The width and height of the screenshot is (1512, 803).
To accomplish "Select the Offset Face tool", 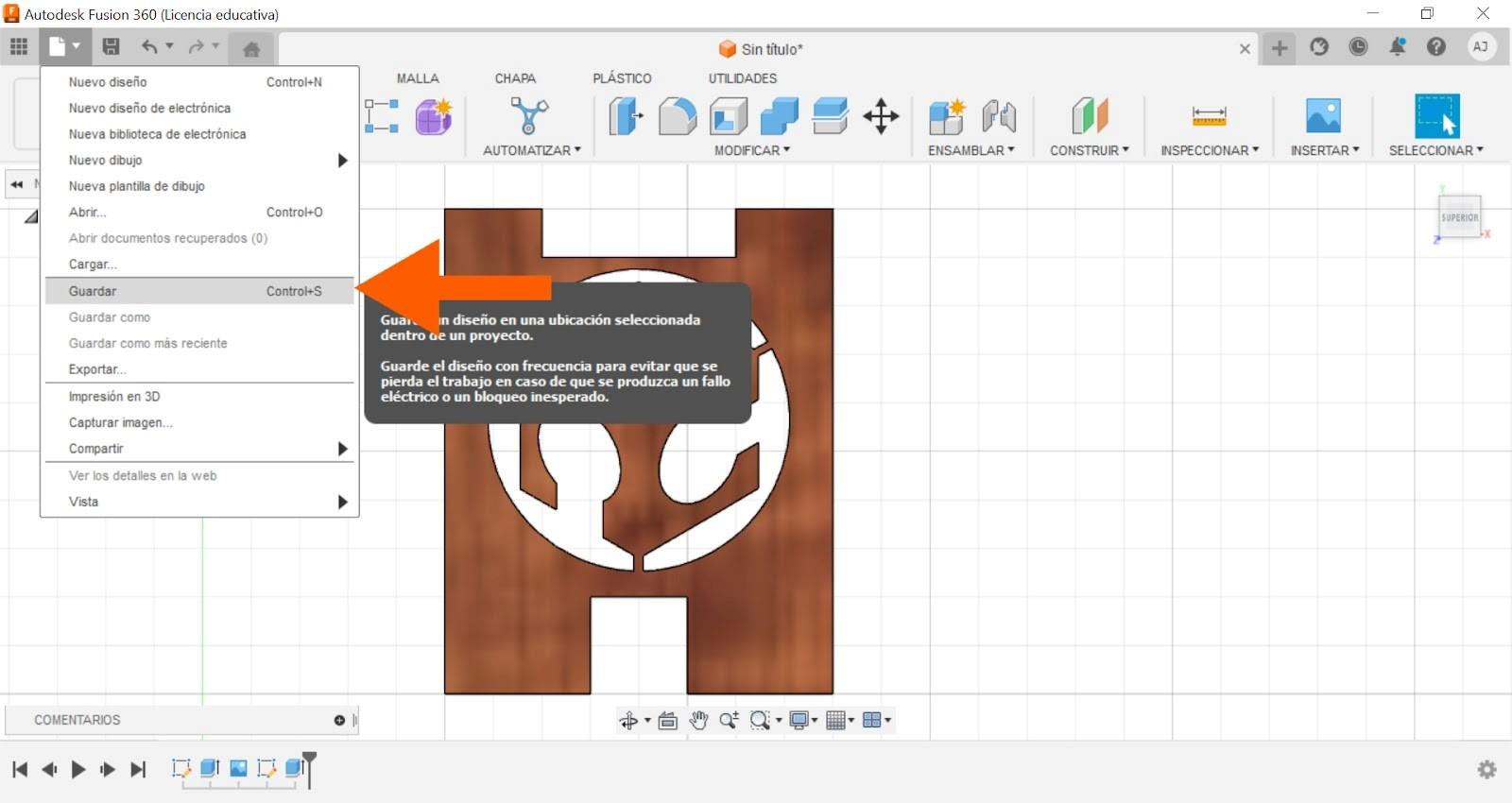I will tap(831, 116).
